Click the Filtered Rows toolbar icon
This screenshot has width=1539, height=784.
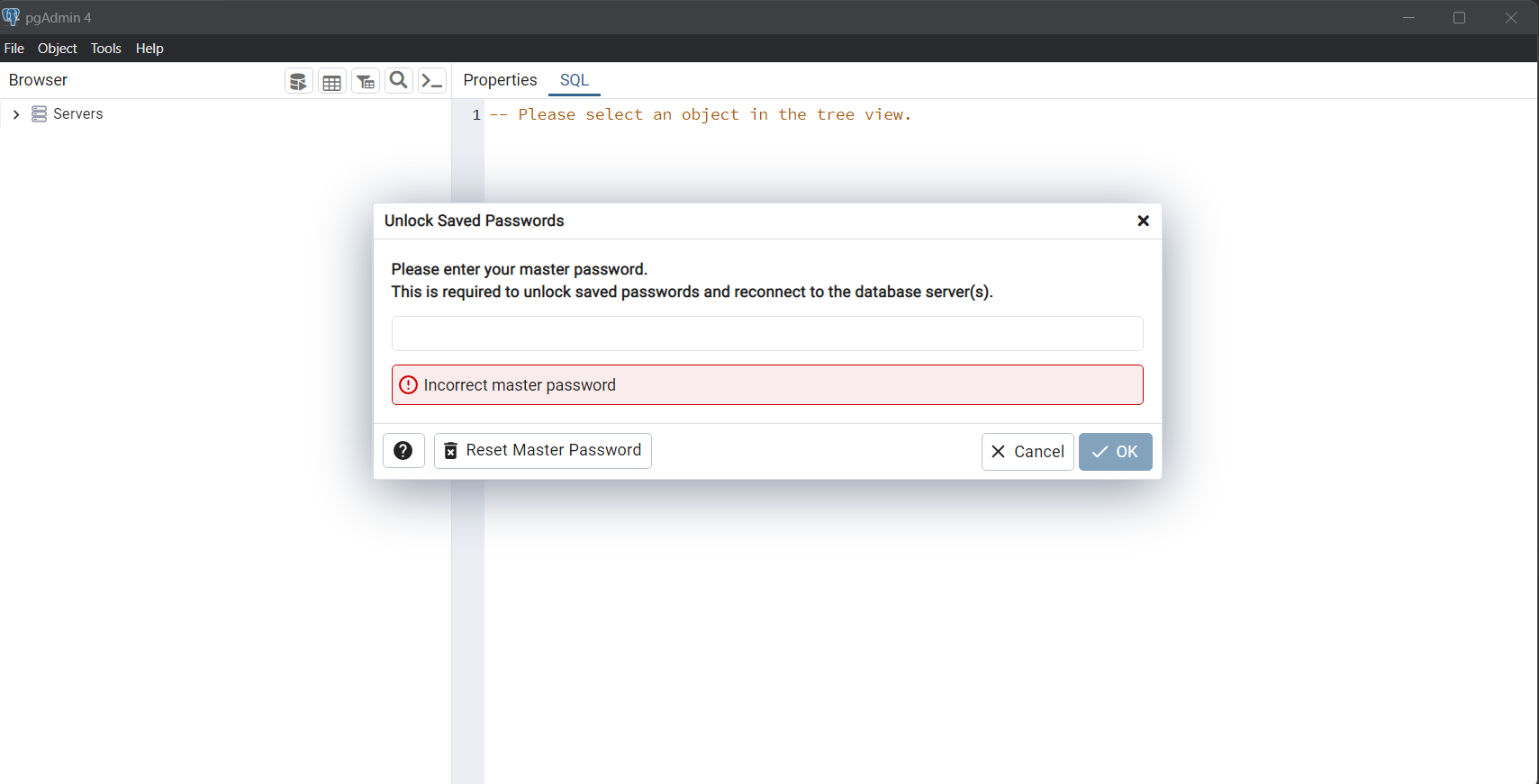pyautogui.click(x=365, y=81)
